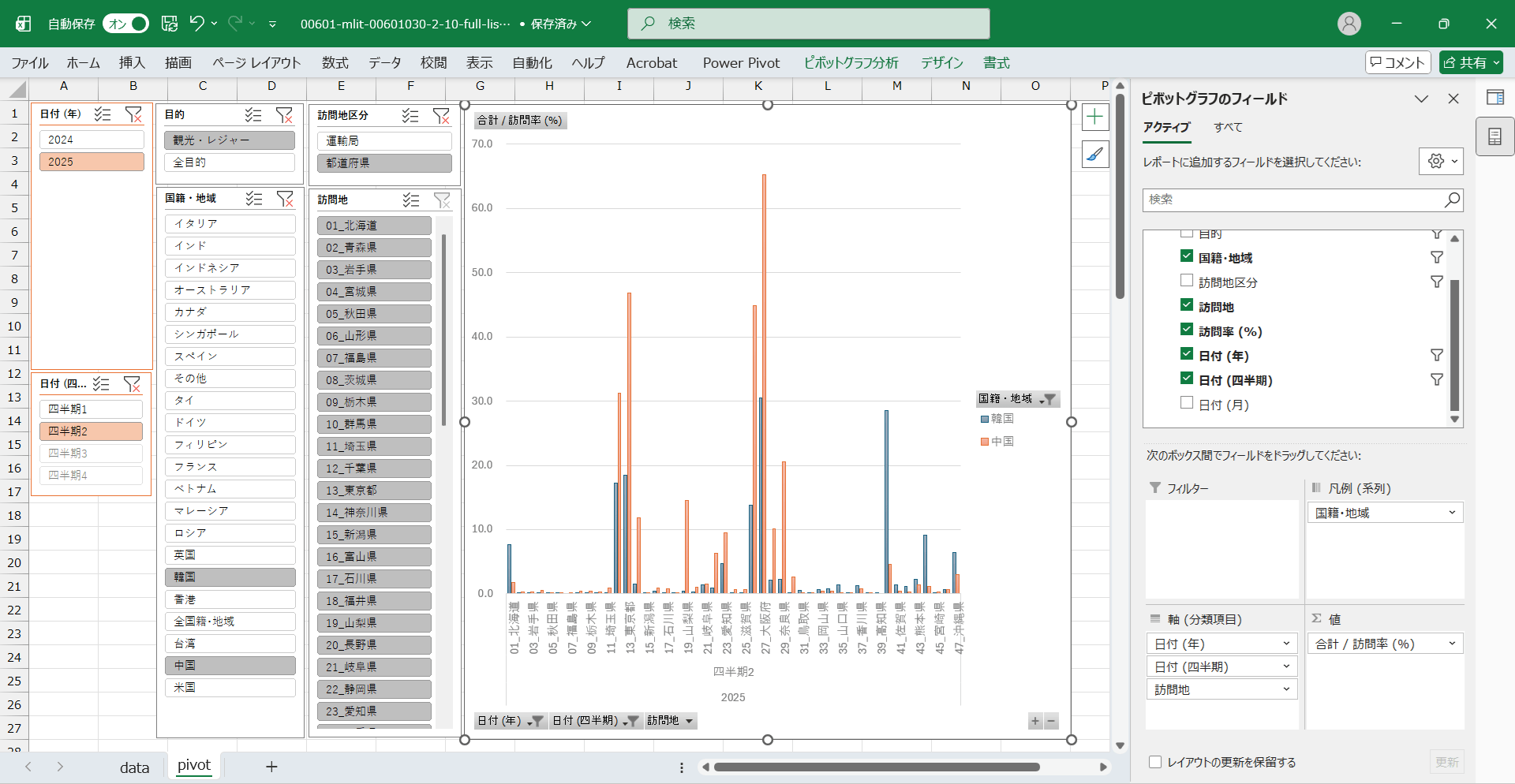The height and width of the screenshot is (784, 1515).
Task: Uncheck the 訪問率 (%) field checkbox
Action: click(x=1187, y=330)
